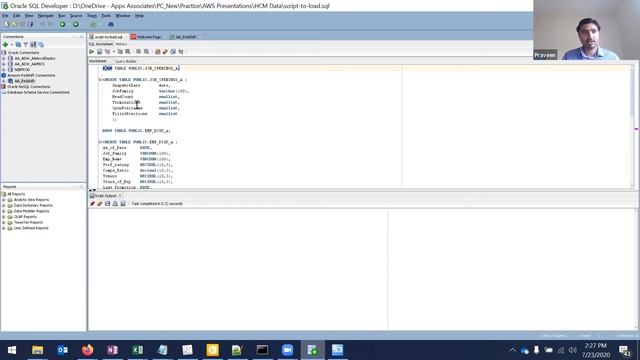The image size is (640, 360).
Task: Expand the AA_ADW_AAPBCS connection node
Action: point(4,64)
